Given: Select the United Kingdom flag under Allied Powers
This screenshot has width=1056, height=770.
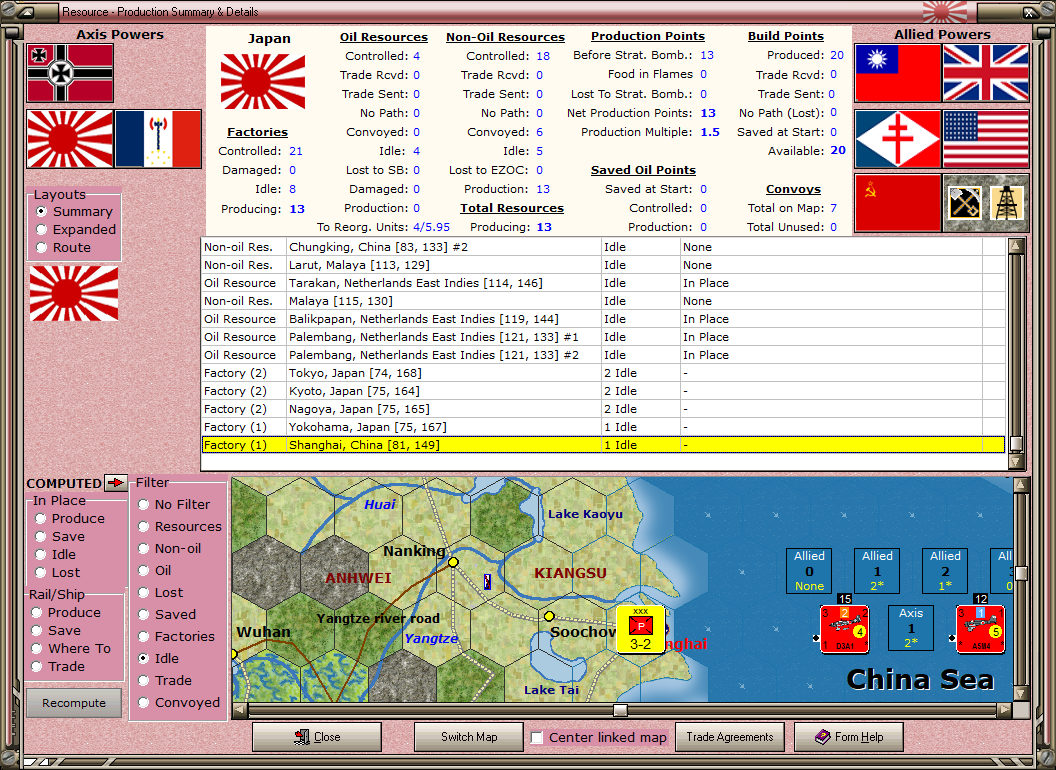Looking at the screenshot, I should point(986,73).
